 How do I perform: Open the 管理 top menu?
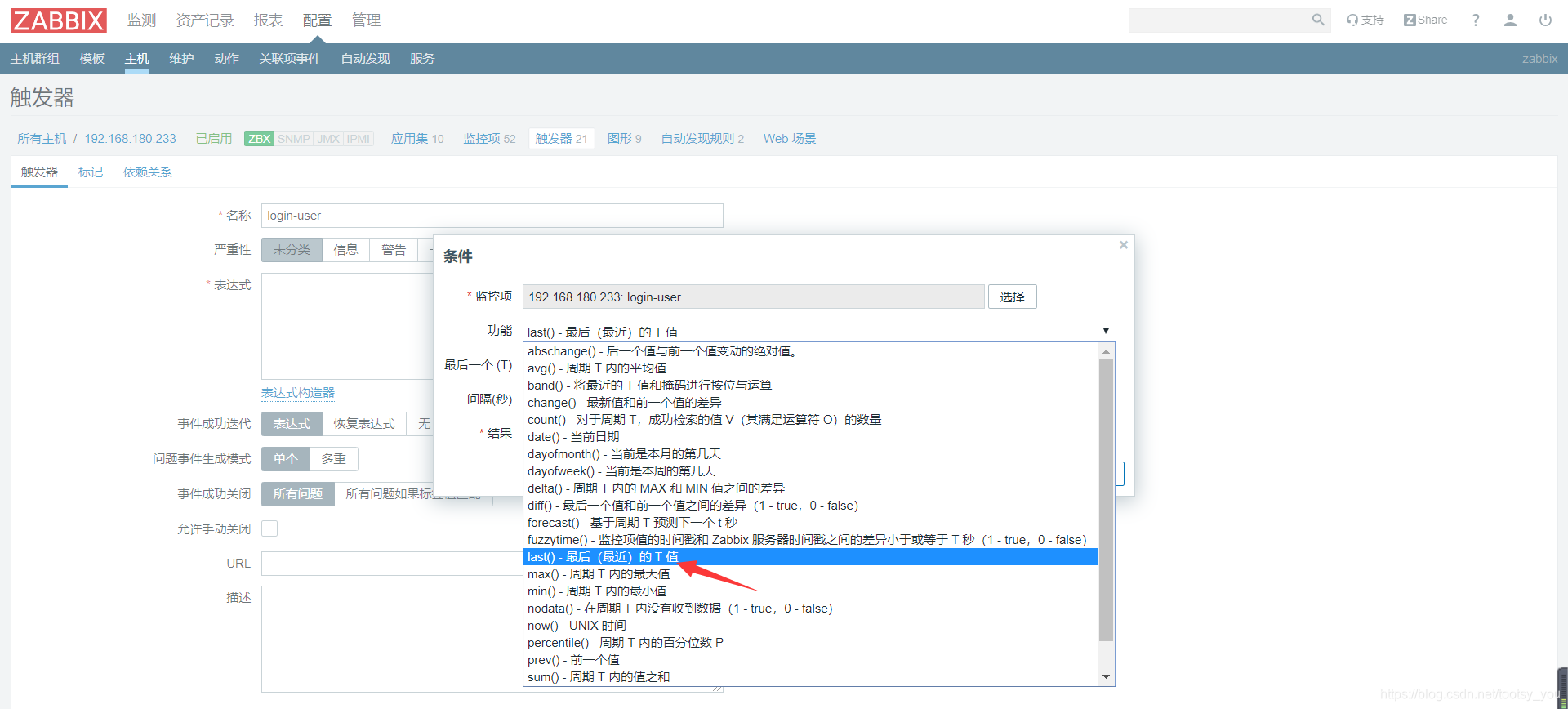[x=366, y=20]
